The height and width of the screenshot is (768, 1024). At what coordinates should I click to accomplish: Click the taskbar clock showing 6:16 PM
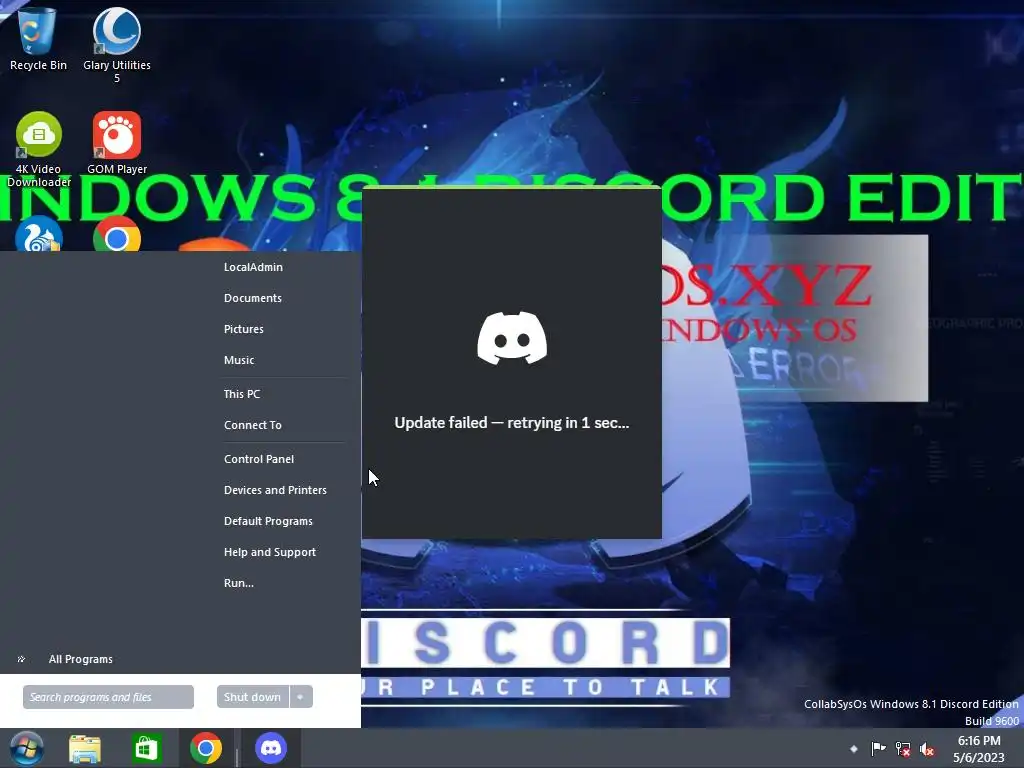point(978,749)
